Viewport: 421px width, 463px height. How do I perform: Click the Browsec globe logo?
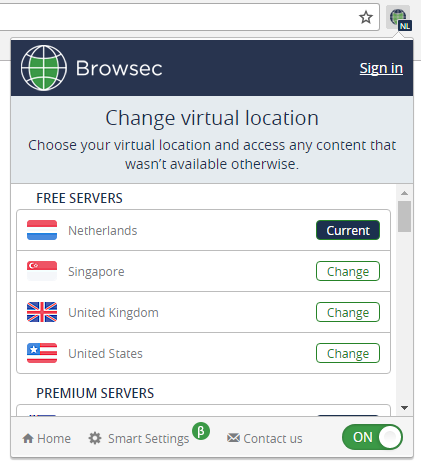point(44,68)
